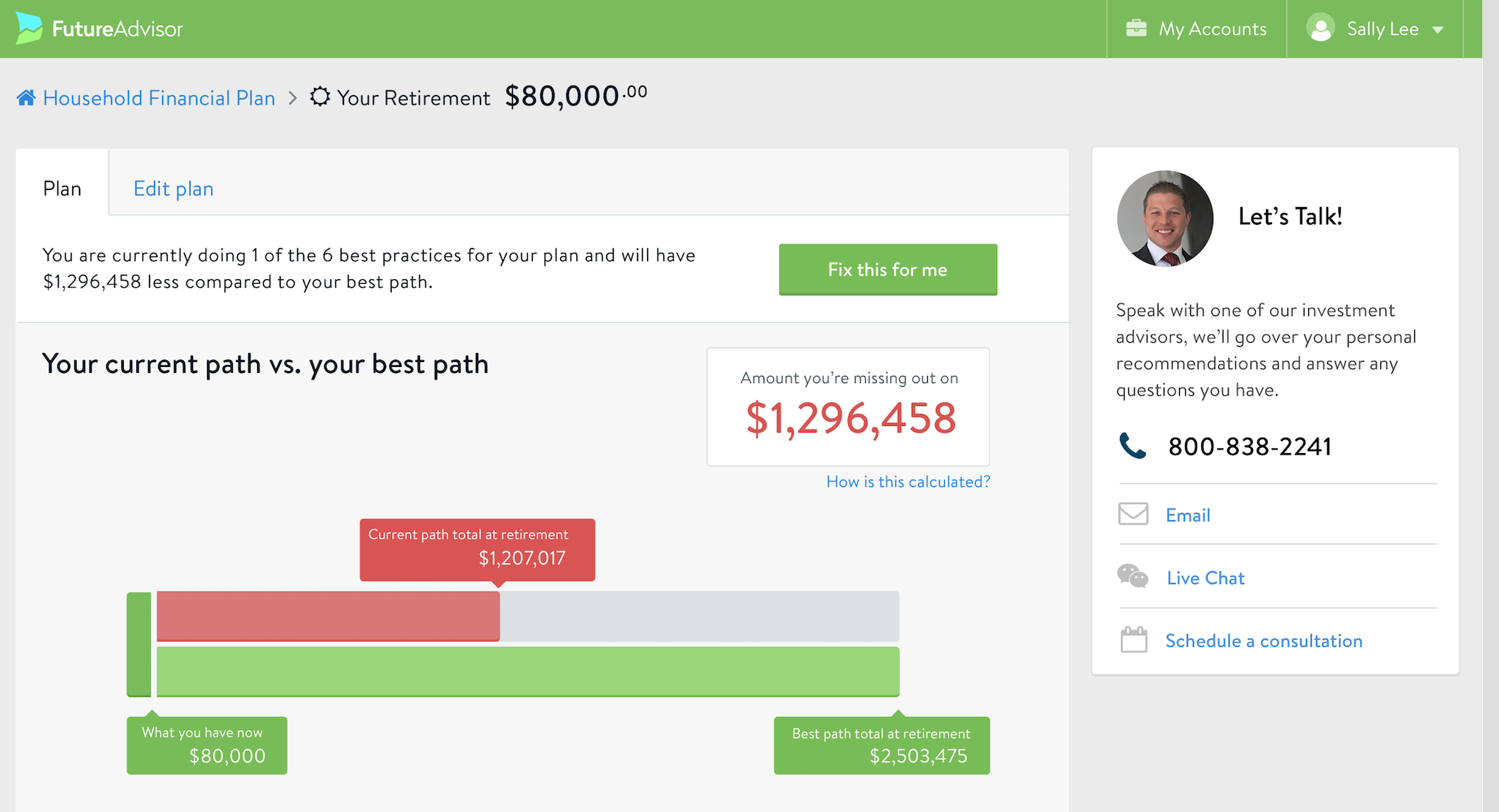Click the calendar icon for scheduling

point(1133,640)
